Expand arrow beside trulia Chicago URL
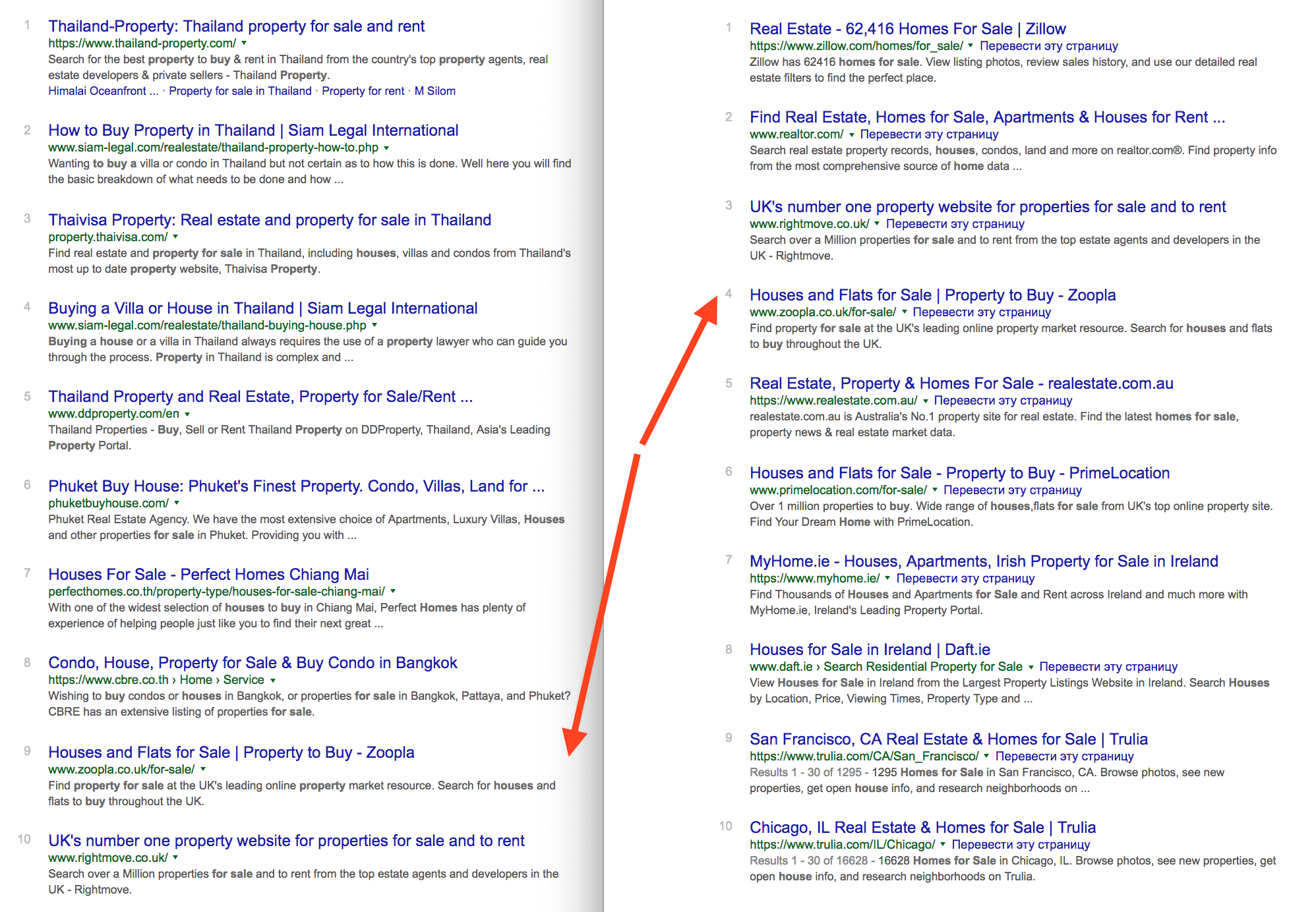Viewport: 1316px width, 912px height. 943,844
